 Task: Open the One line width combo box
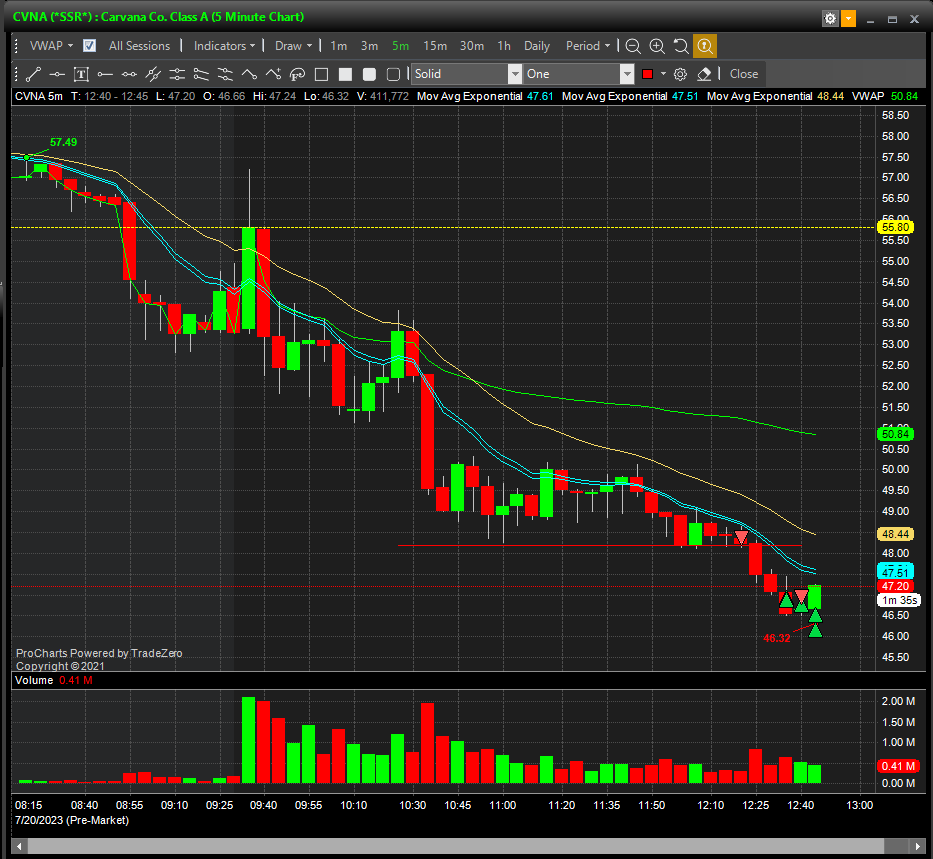coord(578,74)
